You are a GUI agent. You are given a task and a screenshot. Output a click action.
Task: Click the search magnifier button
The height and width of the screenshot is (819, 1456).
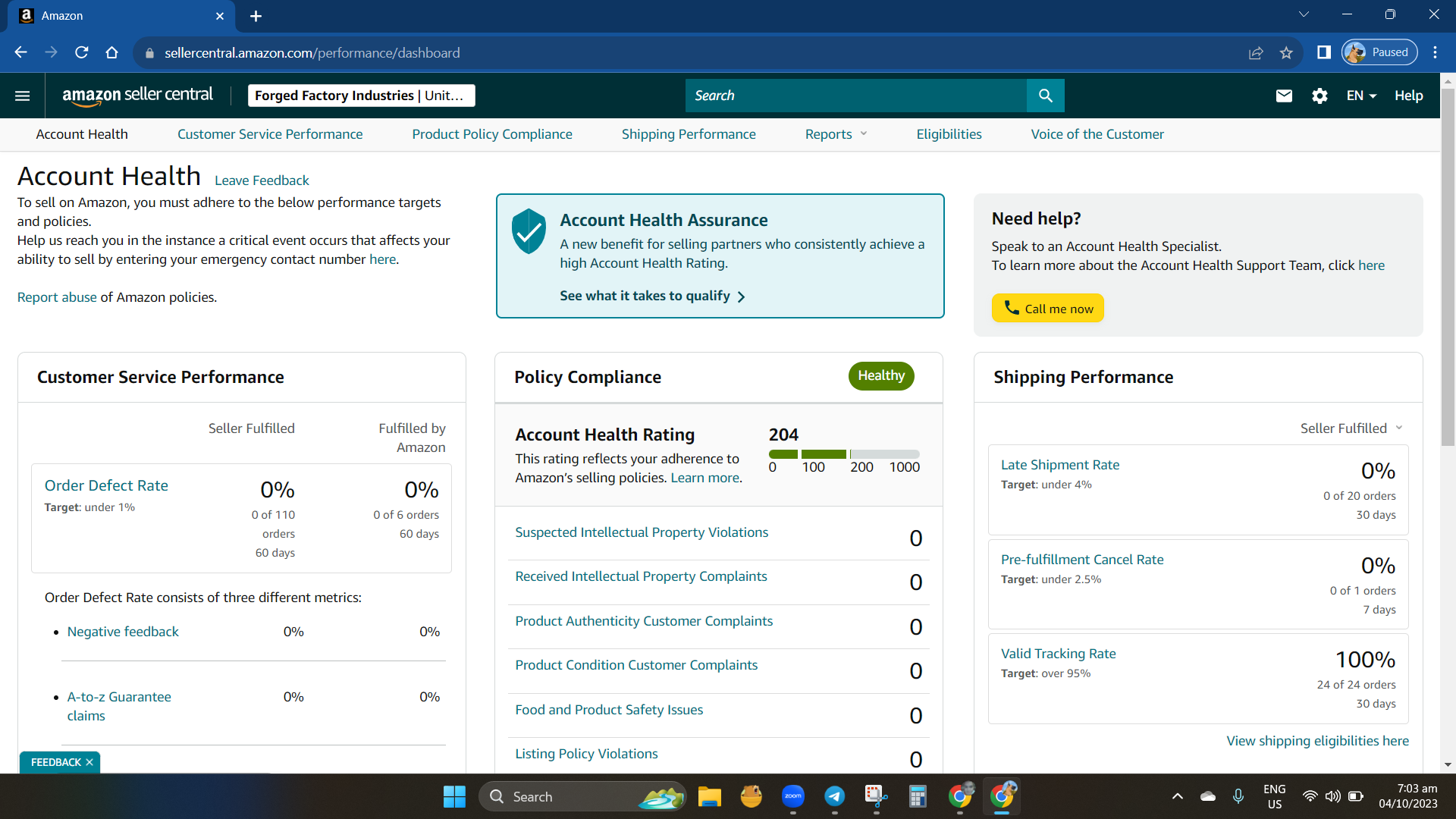(x=1045, y=96)
